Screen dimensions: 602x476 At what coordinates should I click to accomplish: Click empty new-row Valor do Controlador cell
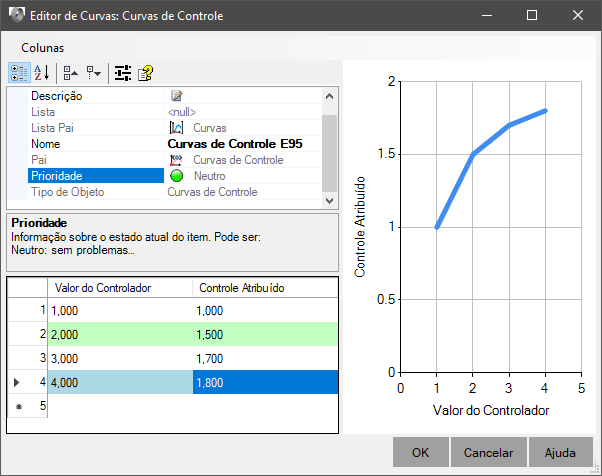[120, 406]
